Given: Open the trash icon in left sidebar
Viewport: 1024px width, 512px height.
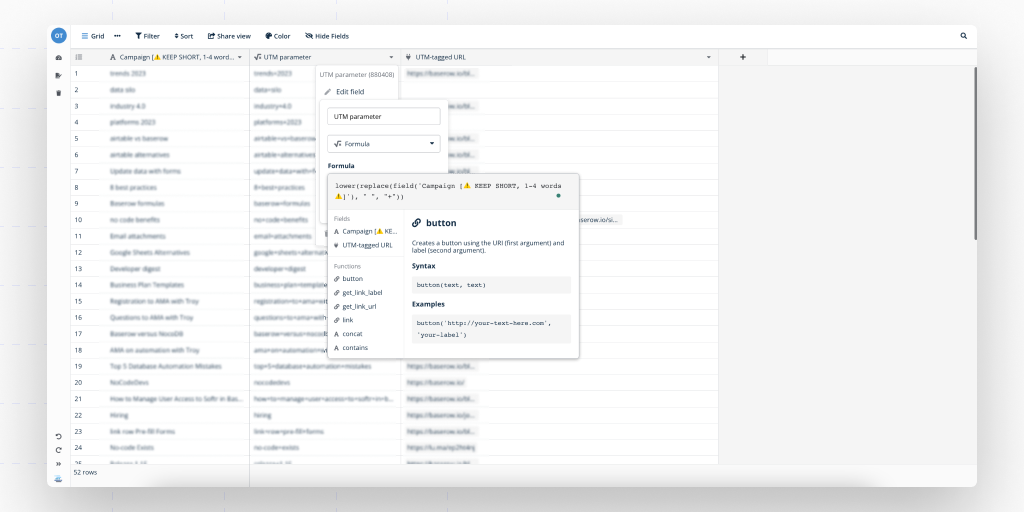Looking at the screenshot, I should pyautogui.click(x=58, y=93).
